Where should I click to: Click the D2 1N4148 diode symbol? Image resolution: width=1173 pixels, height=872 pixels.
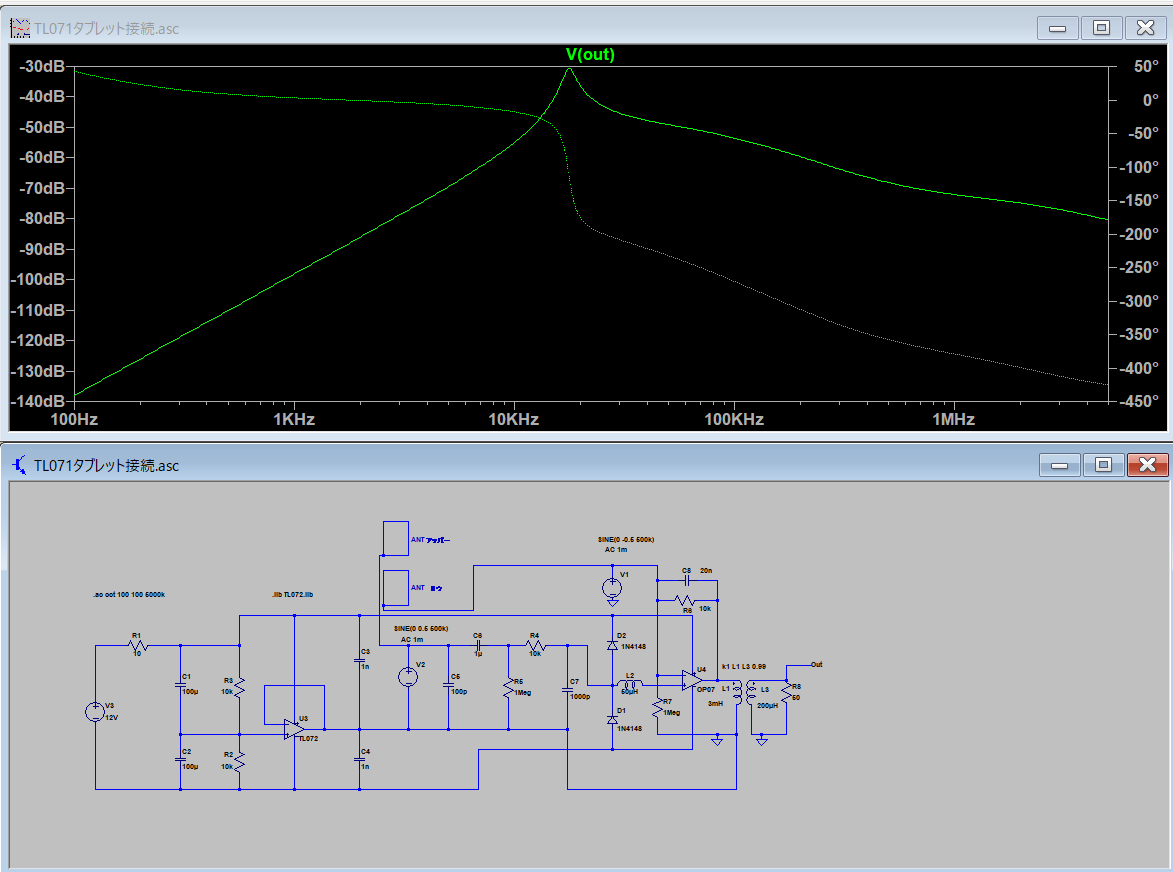(x=612, y=646)
